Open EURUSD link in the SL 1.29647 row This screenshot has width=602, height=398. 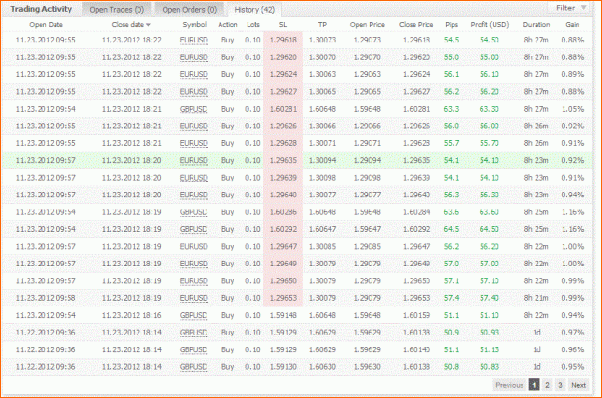pyautogui.click(x=194, y=246)
